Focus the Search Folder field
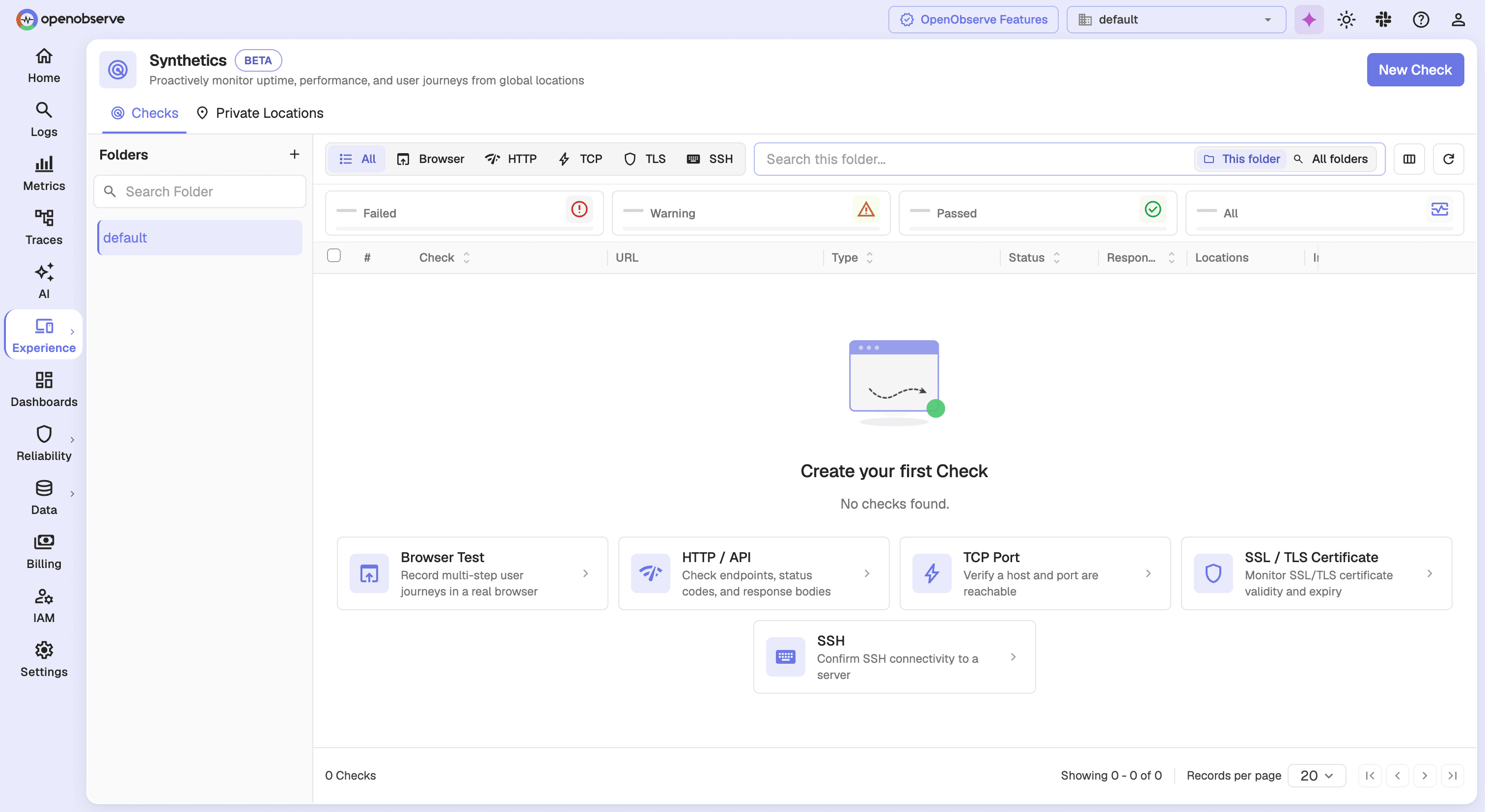 [x=199, y=191]
